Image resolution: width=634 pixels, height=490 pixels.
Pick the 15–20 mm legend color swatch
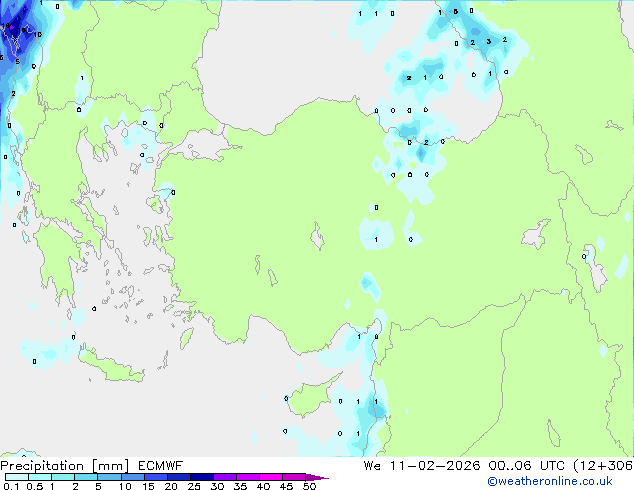(155, 477)
